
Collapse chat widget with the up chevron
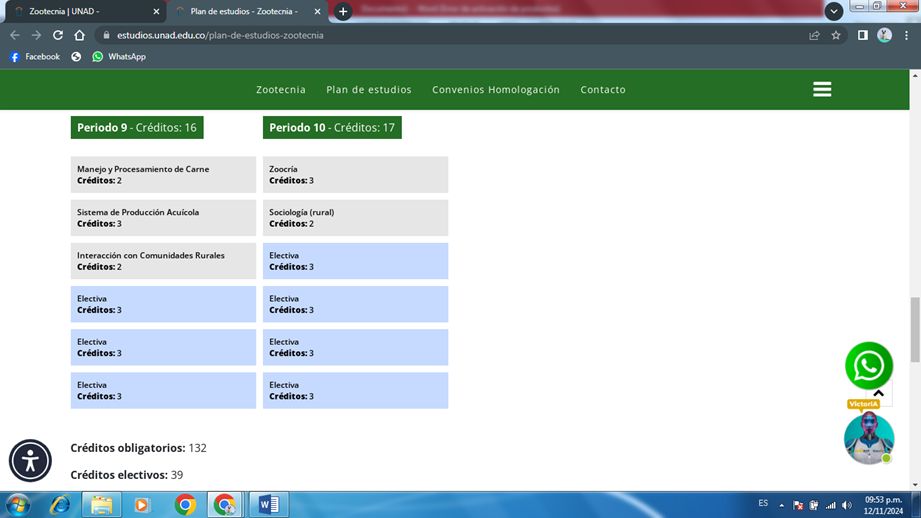tap(879, 394)
